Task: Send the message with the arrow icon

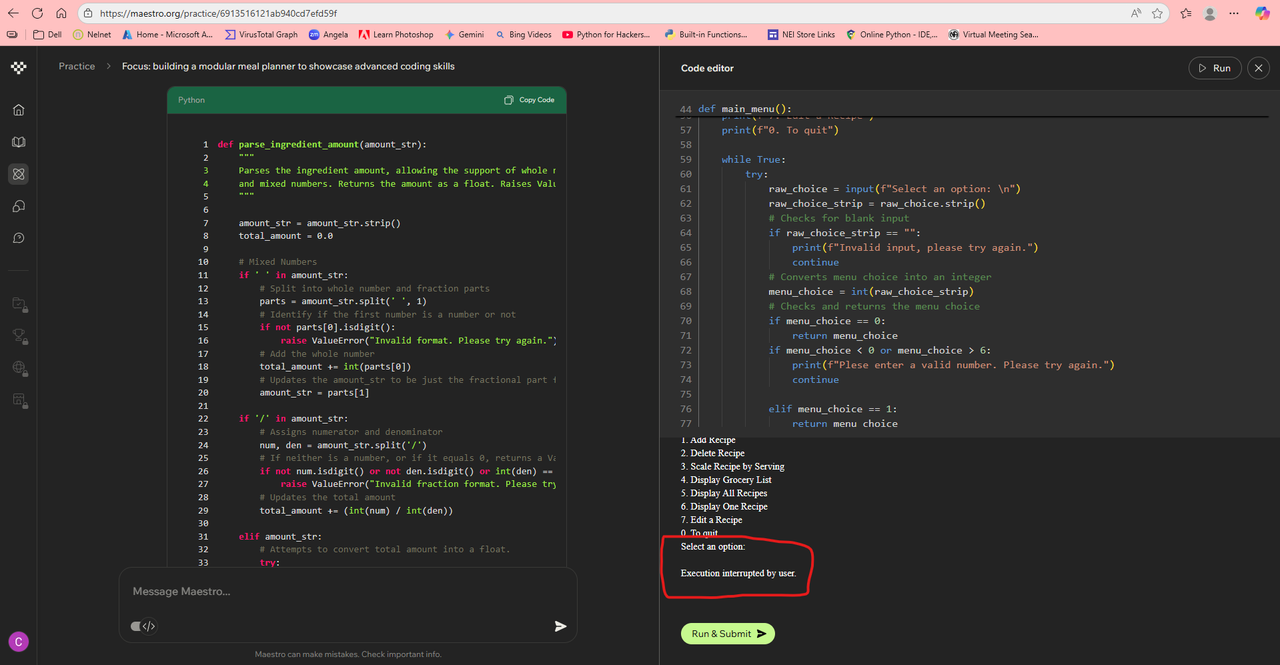Action: coord(560,626)
